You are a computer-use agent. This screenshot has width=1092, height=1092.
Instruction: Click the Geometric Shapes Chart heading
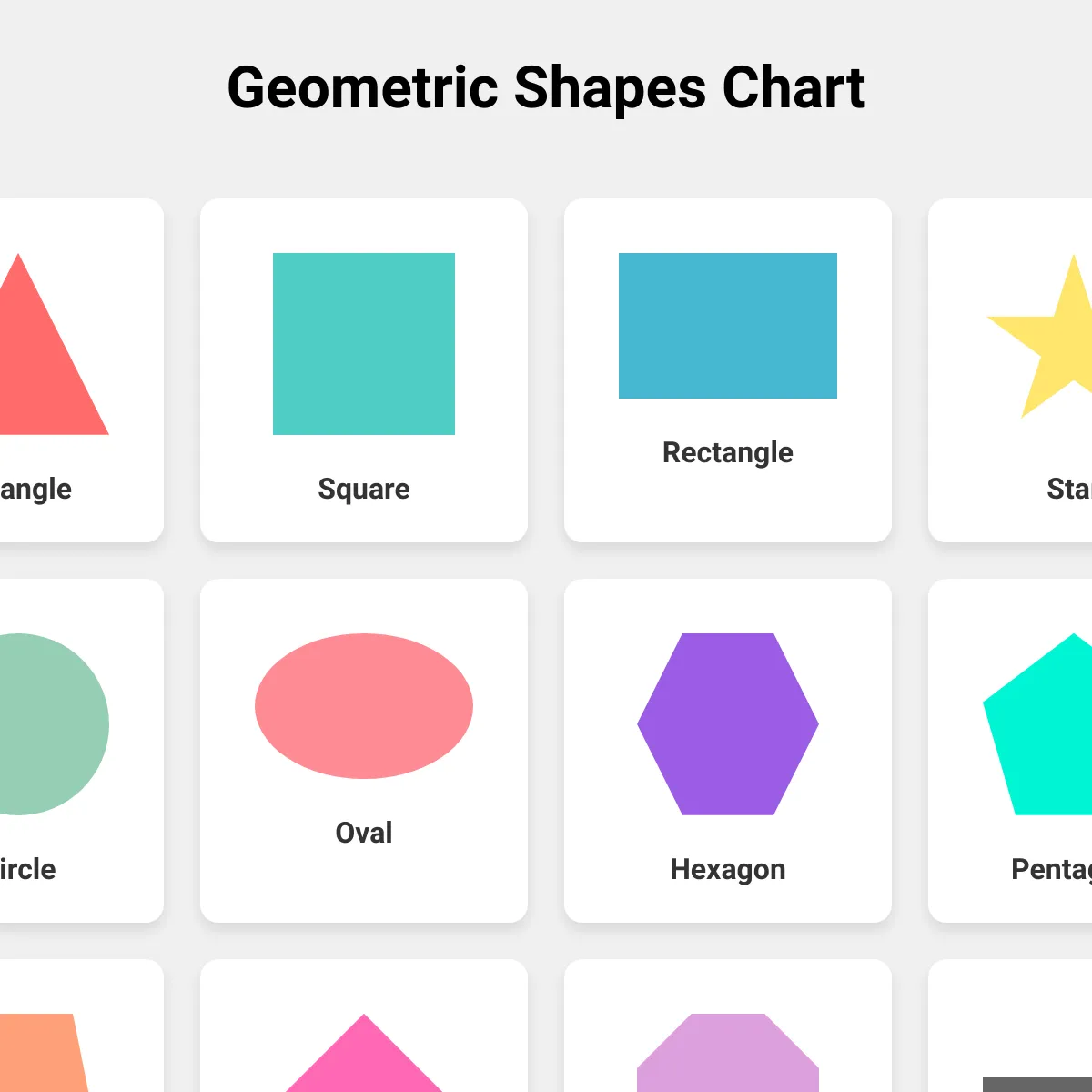coord(546,87)
